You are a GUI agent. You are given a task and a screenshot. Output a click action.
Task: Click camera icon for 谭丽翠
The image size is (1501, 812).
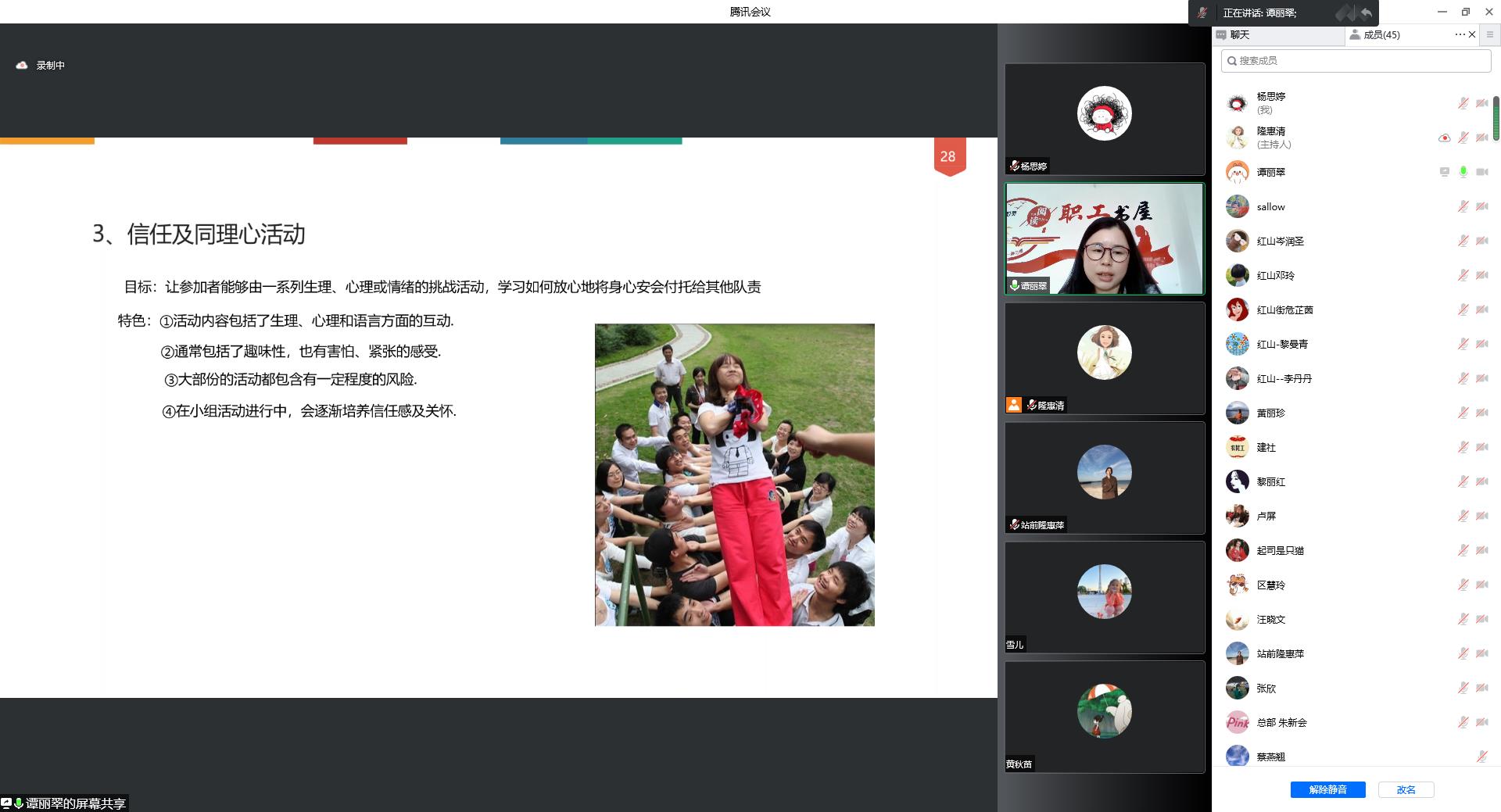click(1481, 172)
